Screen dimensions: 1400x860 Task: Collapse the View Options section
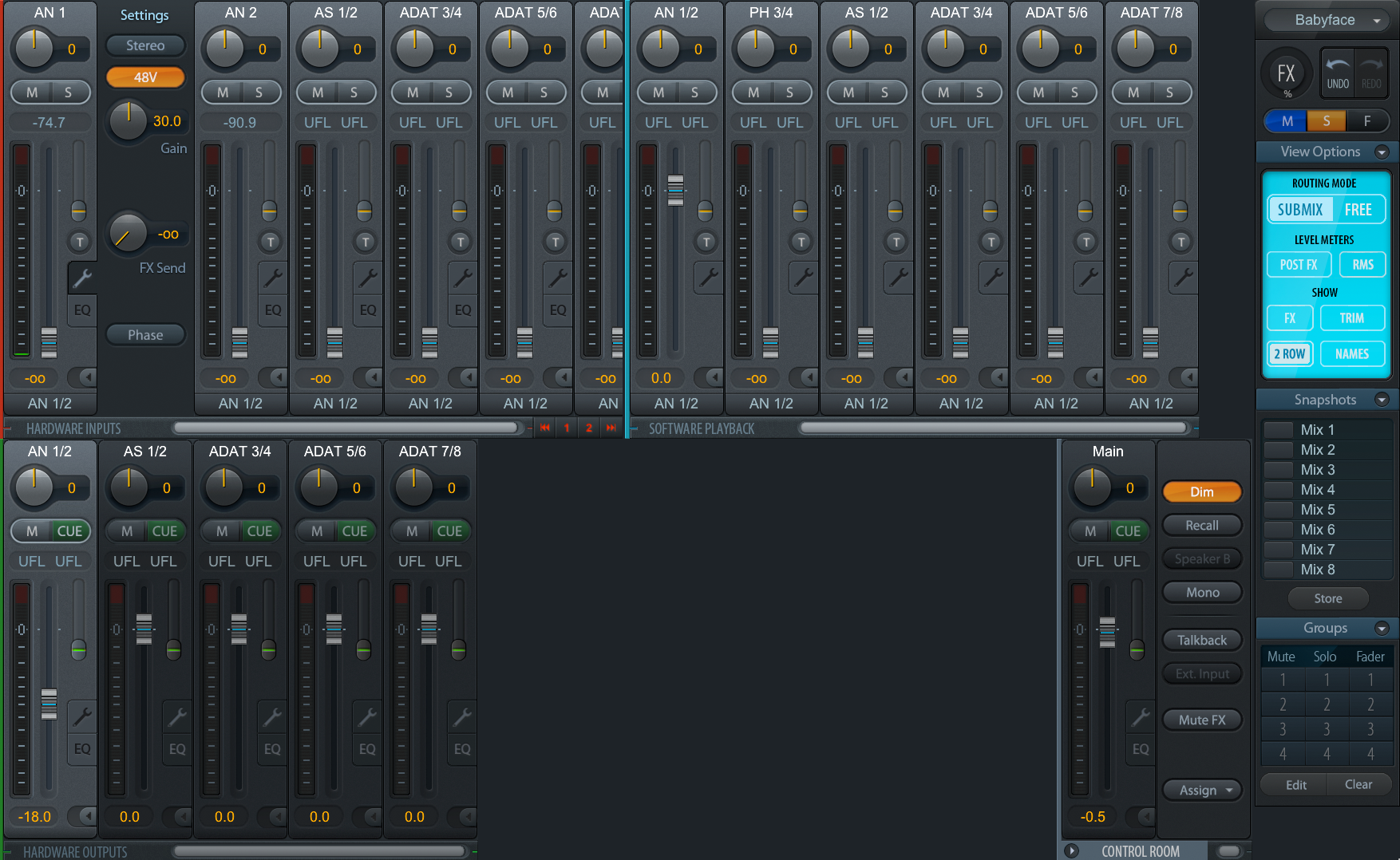pyautogui.click(x=1382, y=152)
